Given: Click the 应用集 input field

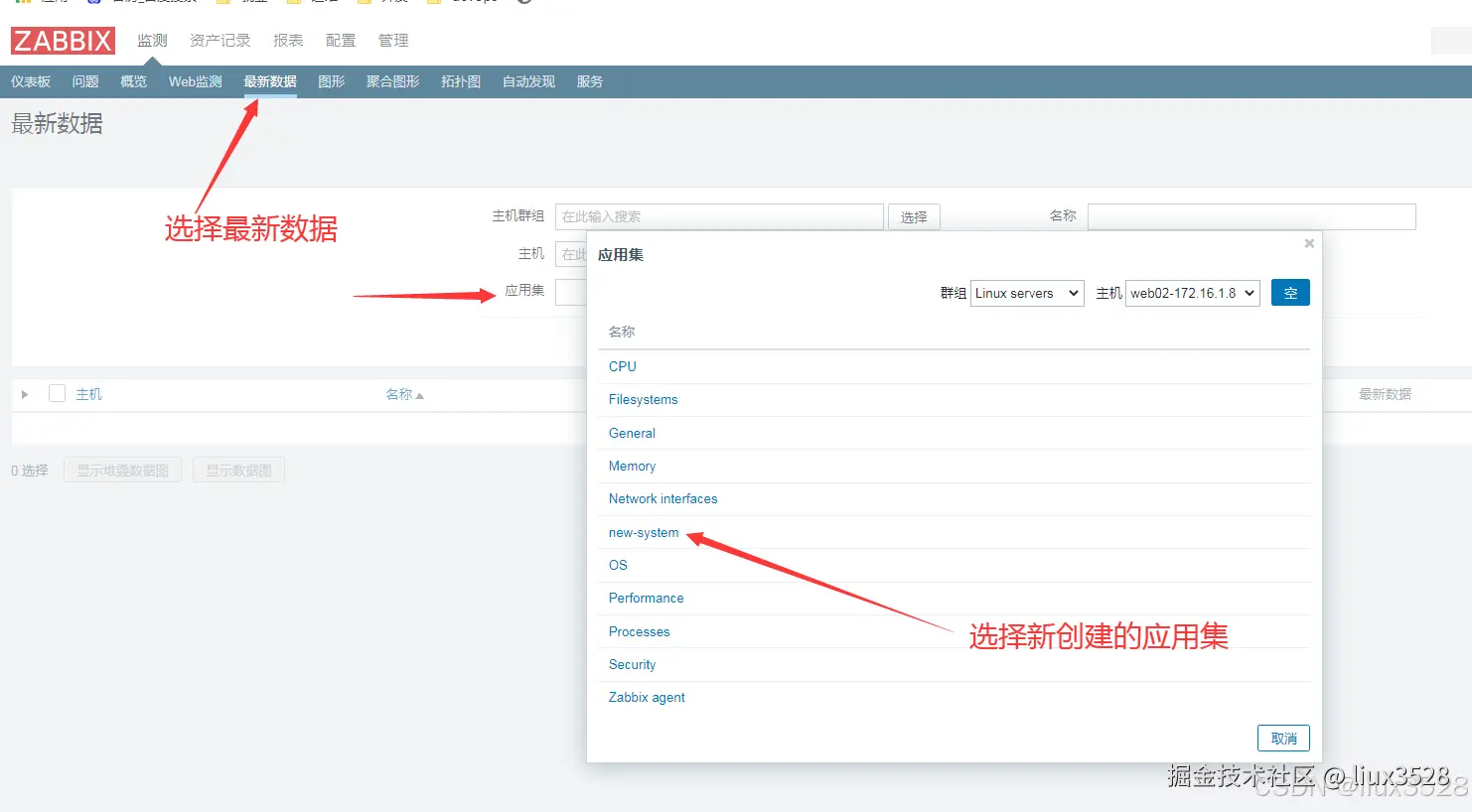Looking at the screenshot, I should pos(571,292).
